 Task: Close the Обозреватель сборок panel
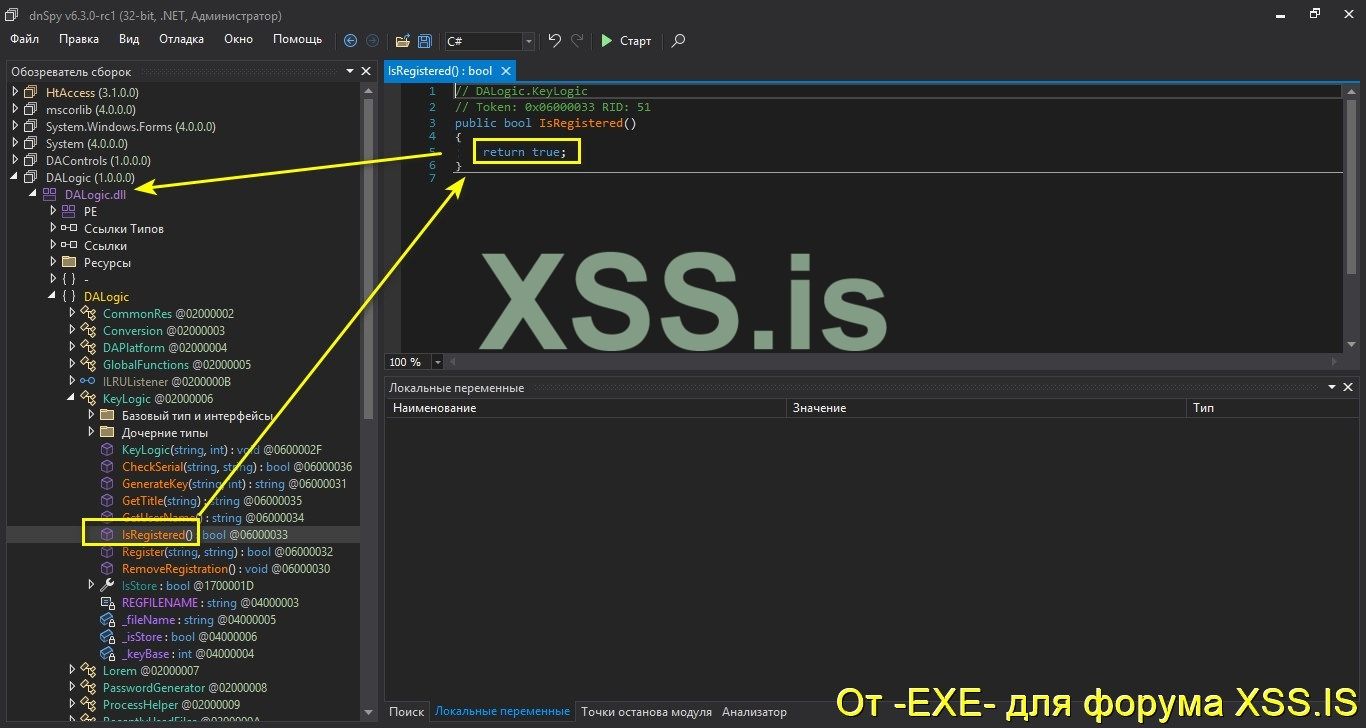pyautogui.click(x=366, y=71)
